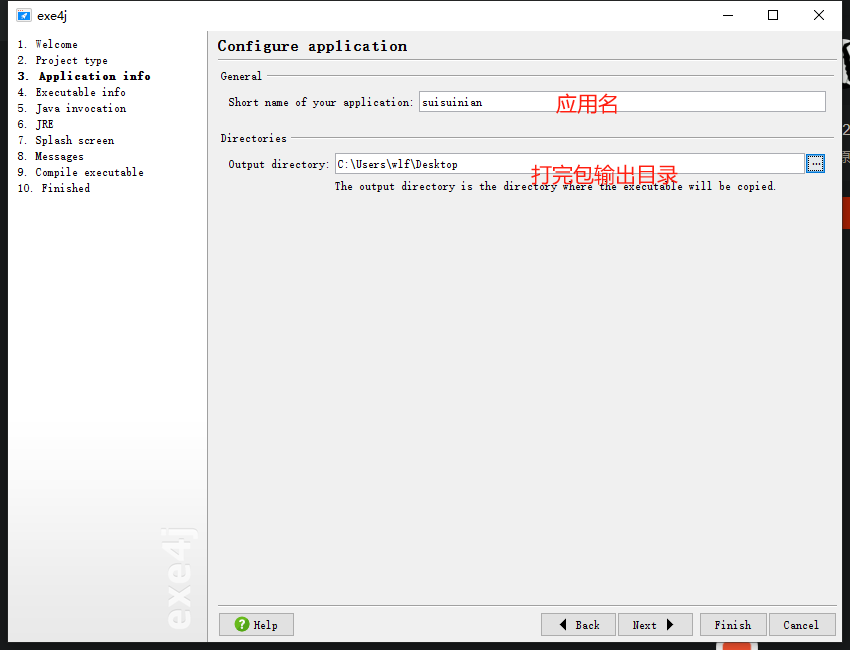Go to the JRE step

tap(44, 124)
